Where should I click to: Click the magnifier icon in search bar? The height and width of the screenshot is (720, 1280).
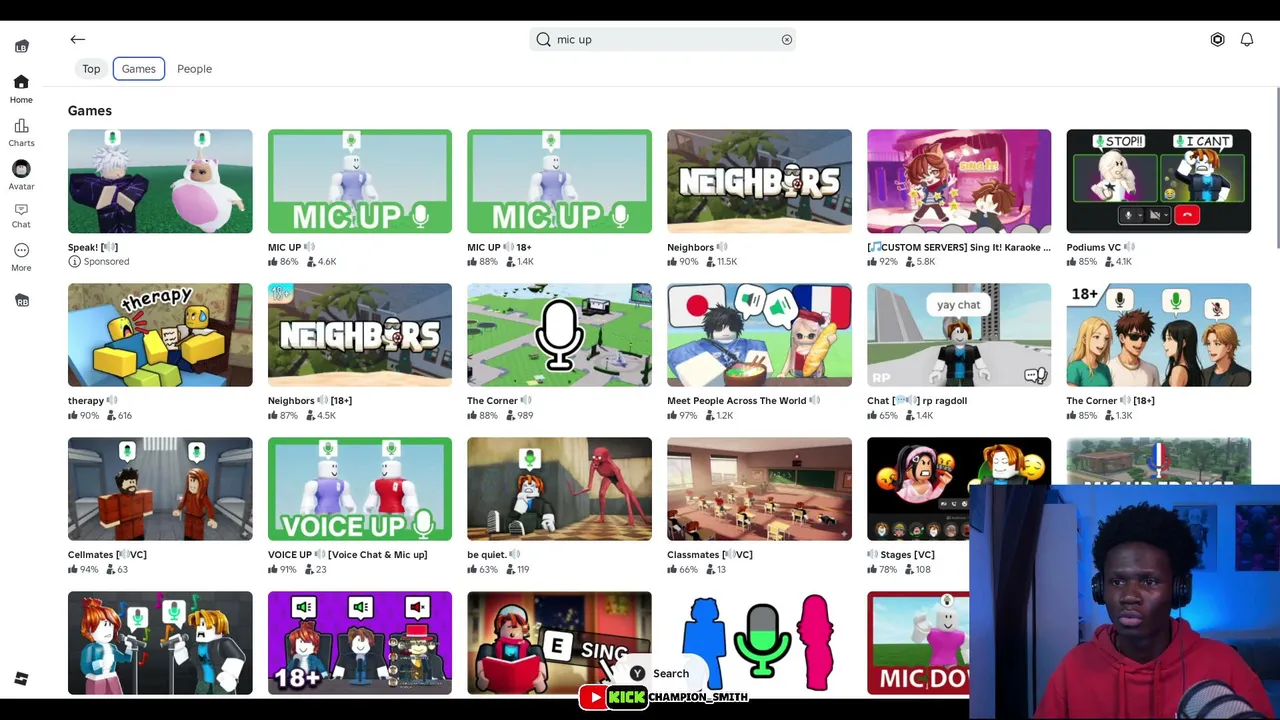(543, 40)
